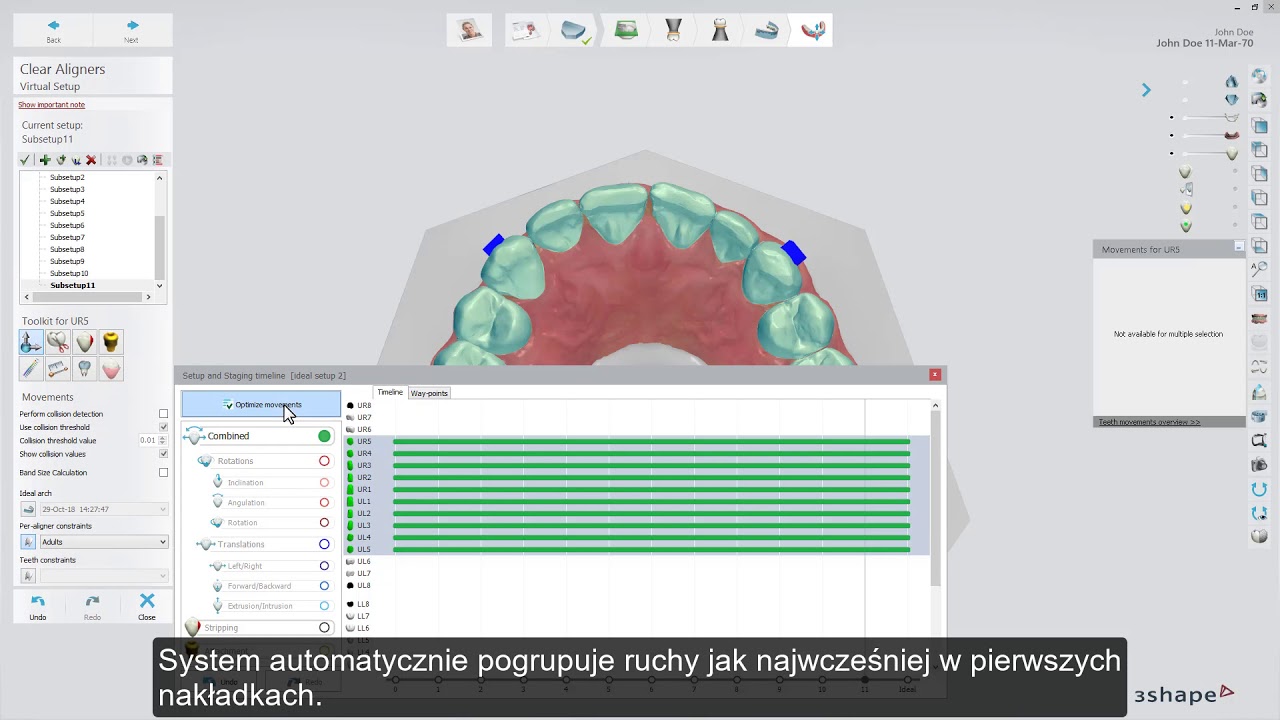Open the Per-aligner constraints Adults dropdown
This screenshot has height=720, width=1280.
(x=103, y=542)
